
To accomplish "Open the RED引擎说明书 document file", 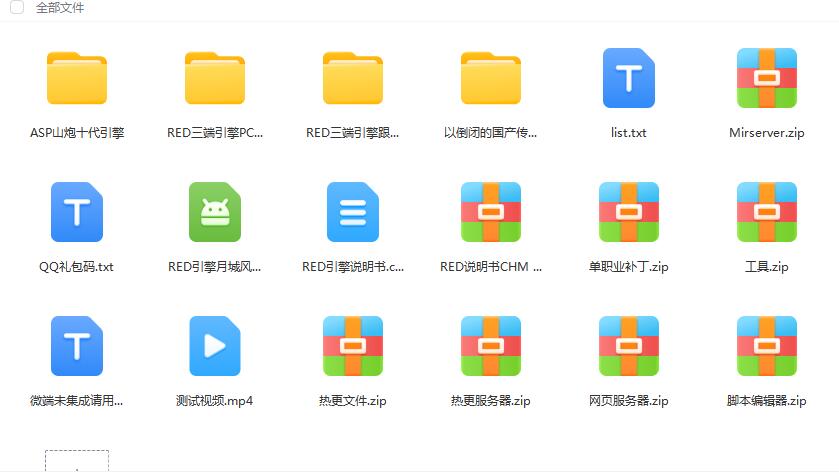I will pyautogui.click(x=353, y=212).
